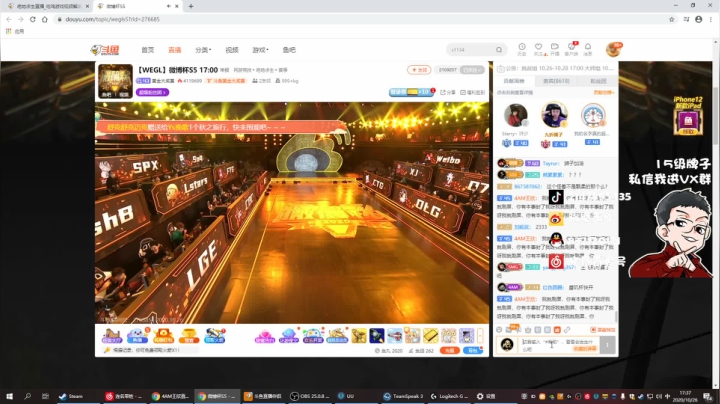Expand the 游戏 dropdown in header
720x404 pixels.
click(x=260, y=50)
